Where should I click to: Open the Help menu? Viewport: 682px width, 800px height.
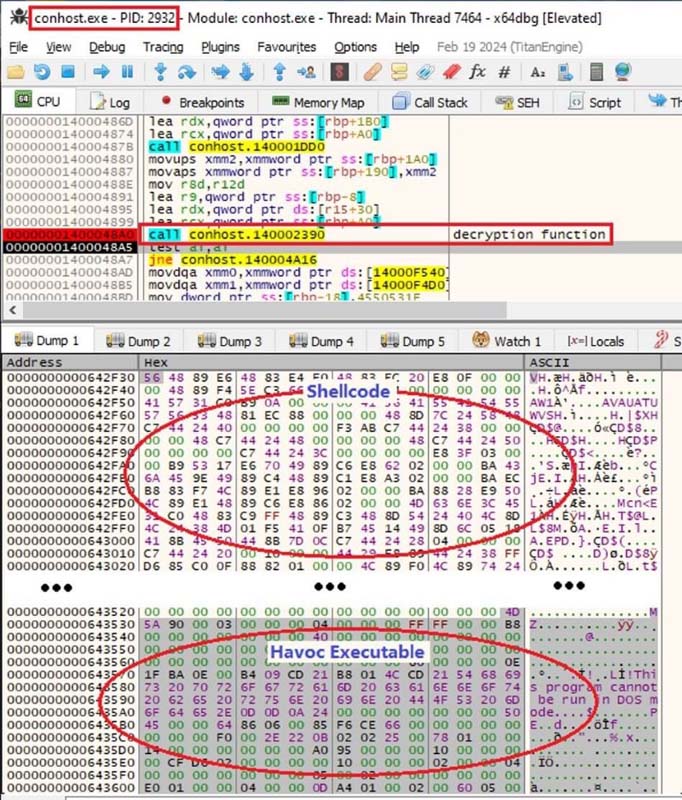pyautogui.click(x=407, y=47)
